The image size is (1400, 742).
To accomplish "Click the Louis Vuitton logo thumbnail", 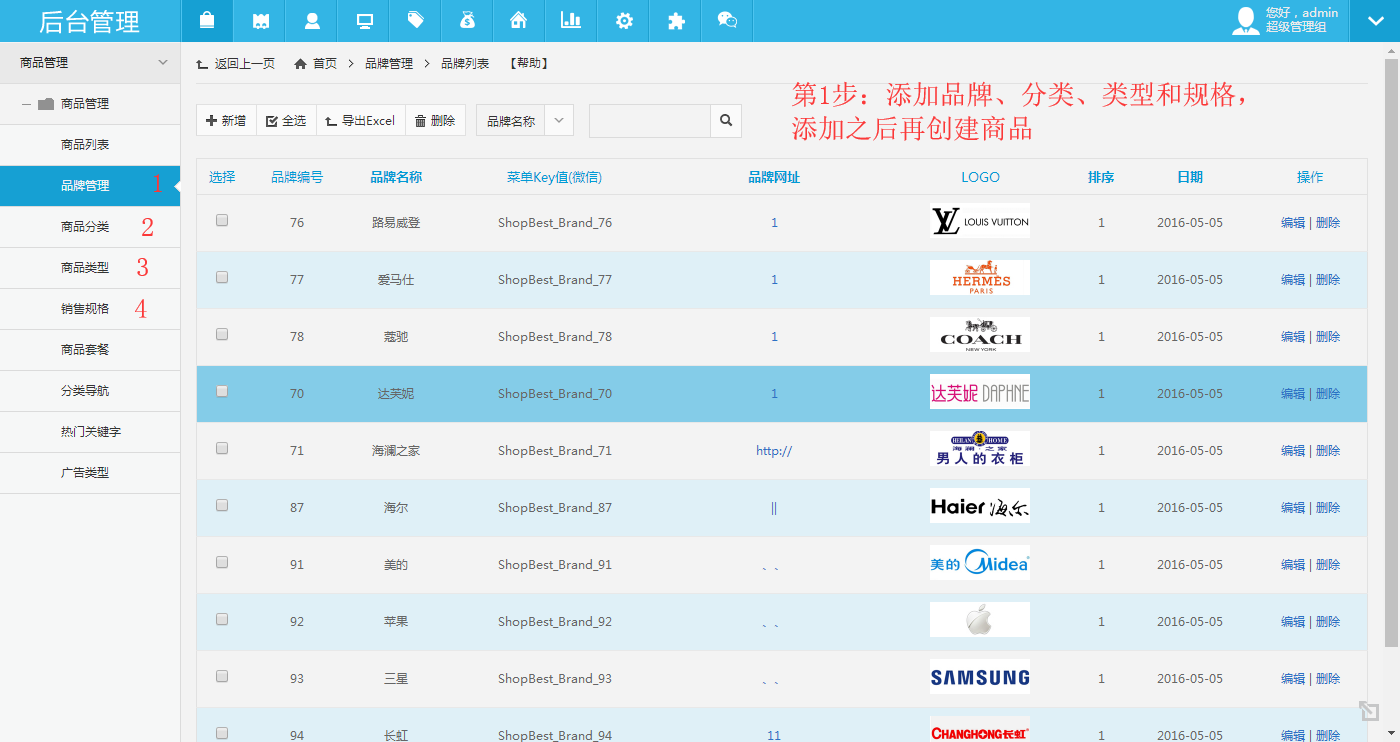I will coord(979,221).
